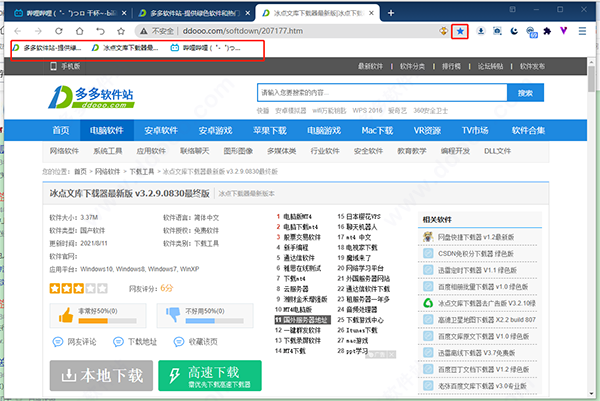
Task: Open the downloads toolbar icon
Action: pos(481,31)
